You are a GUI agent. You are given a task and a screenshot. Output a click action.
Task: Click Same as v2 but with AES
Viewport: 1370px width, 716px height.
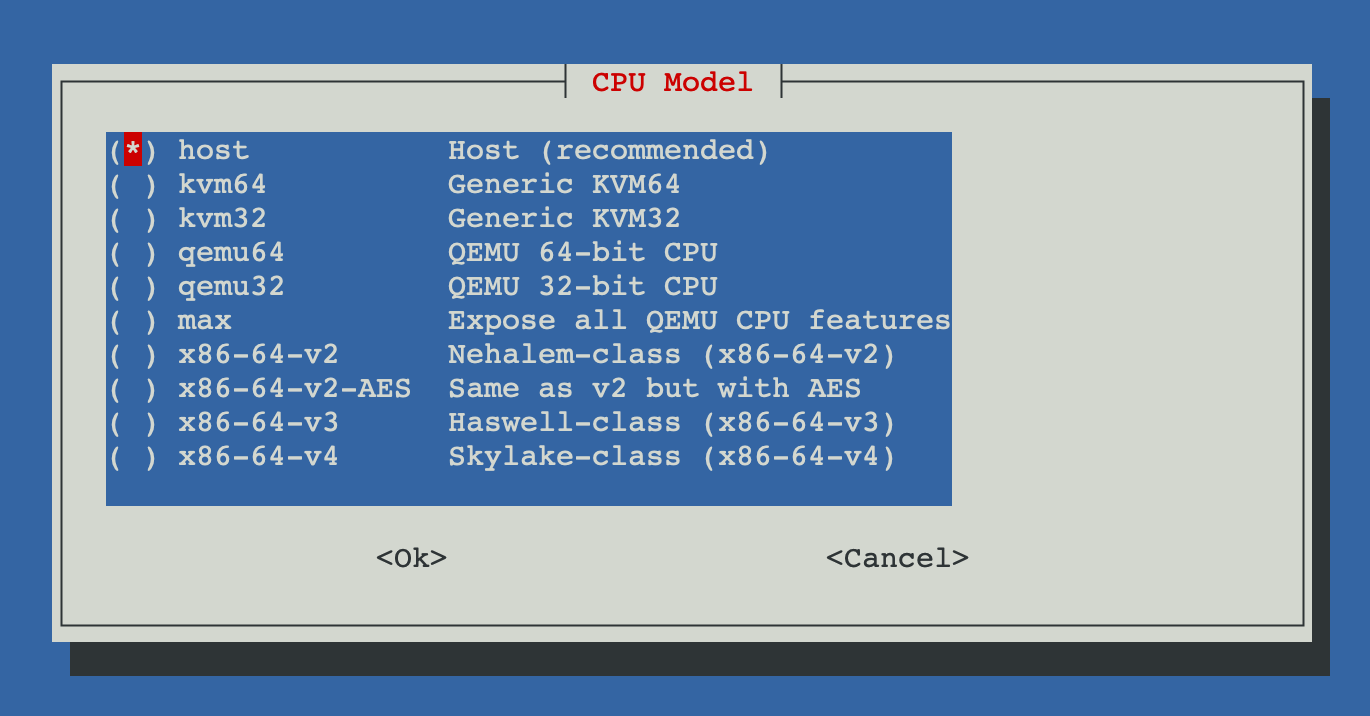point(654,389)
